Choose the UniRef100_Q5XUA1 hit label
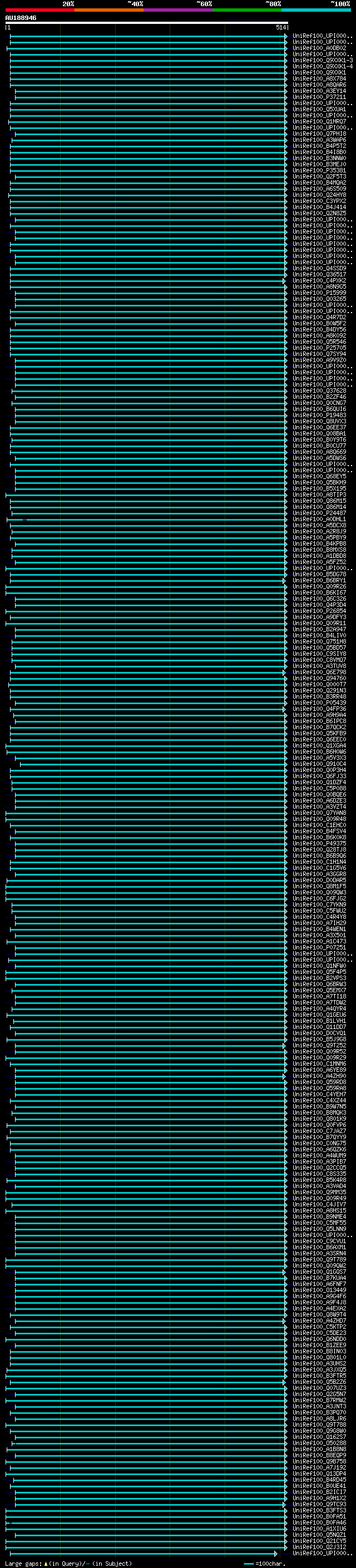Image resolution: width=356 pixels, height=1568 pixels. [x=319, y=109]
